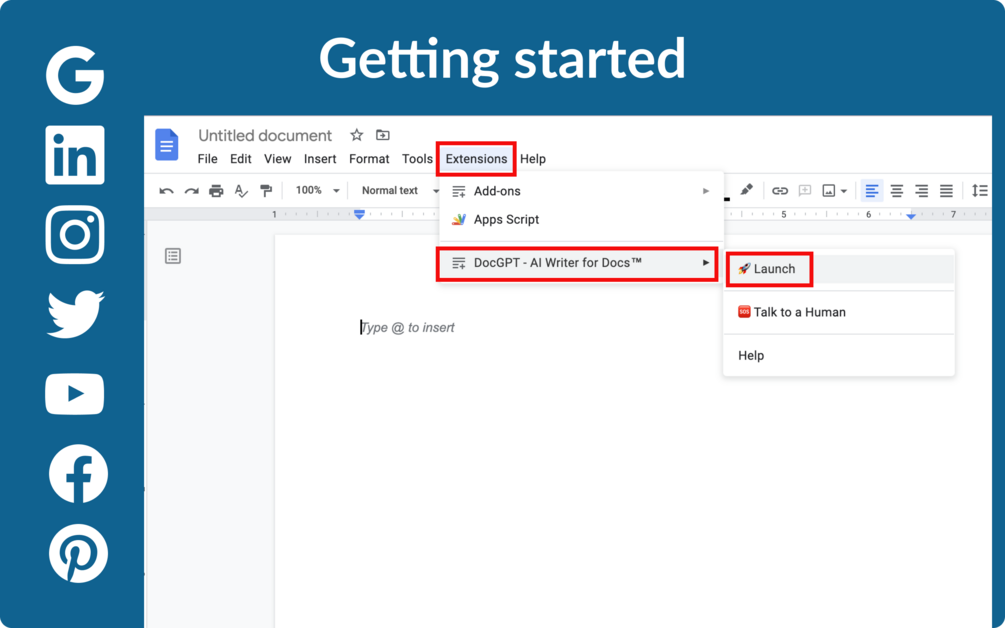
Task: Select Right align button
Action: [922, 191]
